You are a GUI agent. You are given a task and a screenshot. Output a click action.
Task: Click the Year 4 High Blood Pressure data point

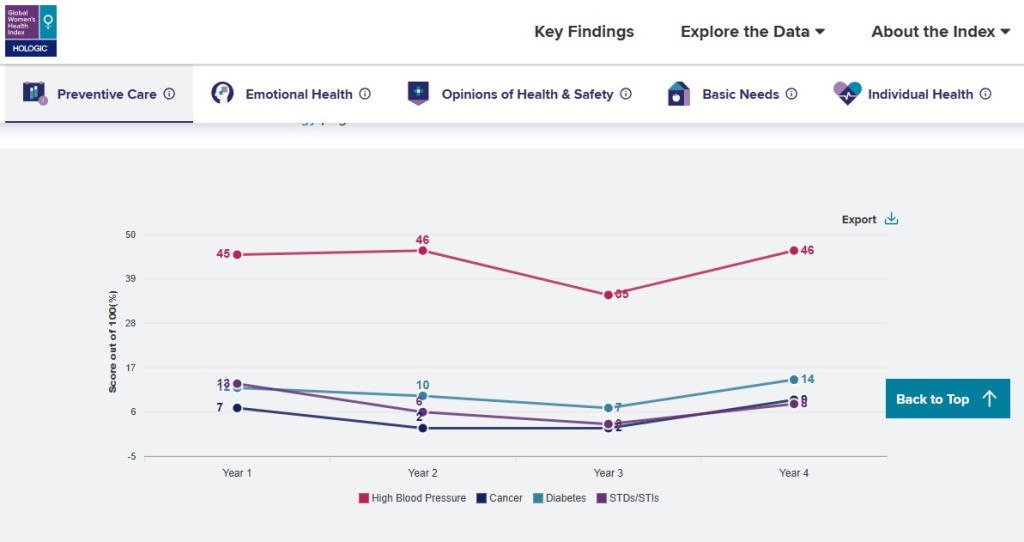(x=793, y=250)
